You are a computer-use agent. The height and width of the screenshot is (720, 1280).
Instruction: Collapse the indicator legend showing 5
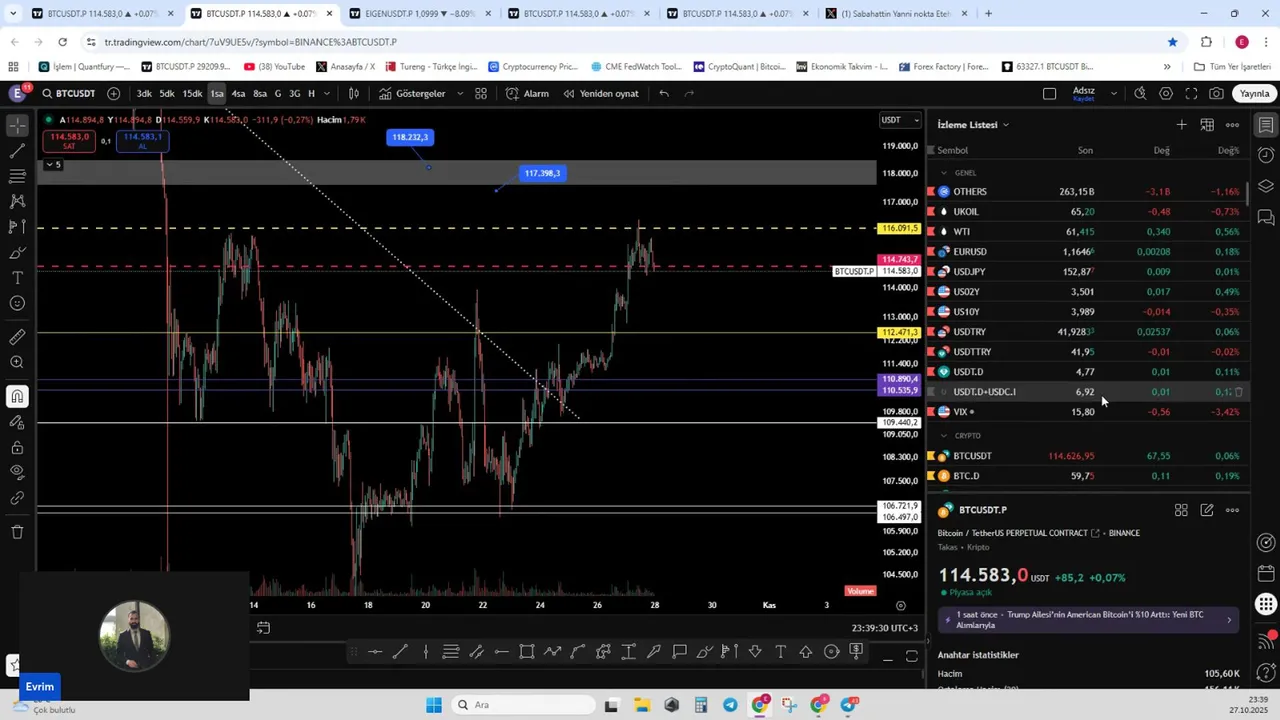click(52, 165)
